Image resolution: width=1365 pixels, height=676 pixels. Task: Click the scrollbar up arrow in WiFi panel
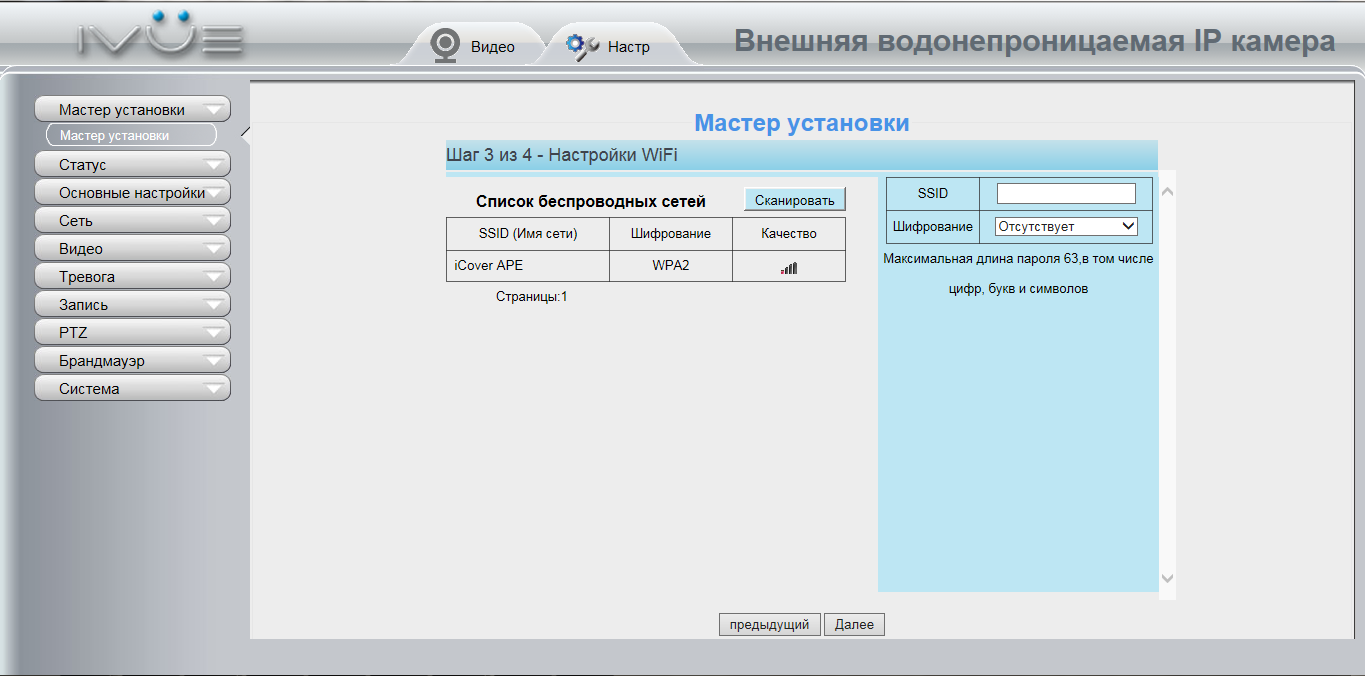click(x=1167, y=190)
